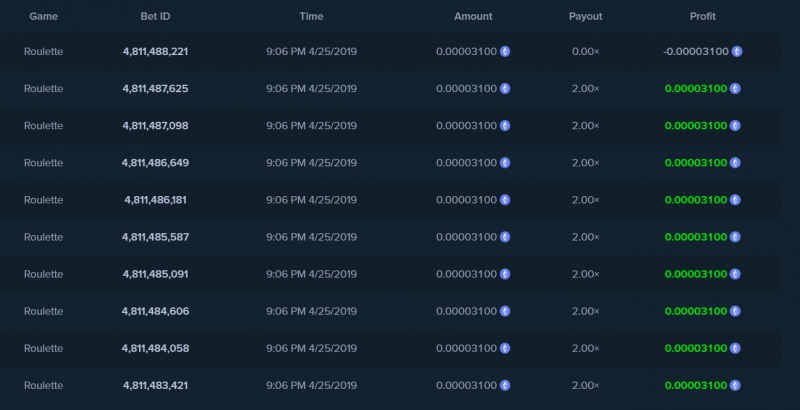Click the amount value for bet 4,811,487,625

466,89
